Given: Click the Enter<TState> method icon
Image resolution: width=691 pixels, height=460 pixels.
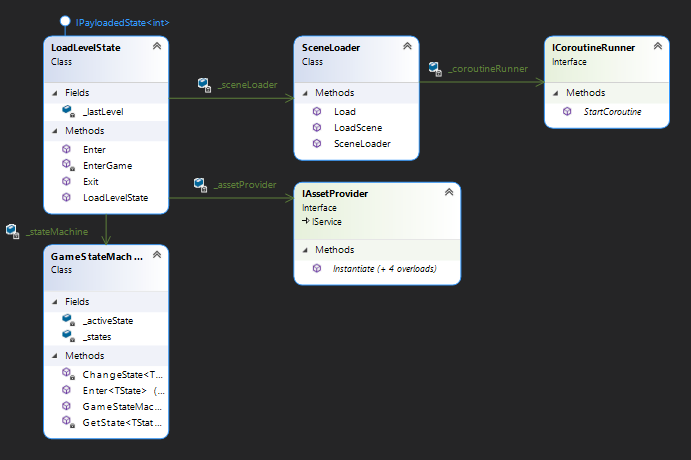Looking at the screenshot, I should tap(66, 390).
